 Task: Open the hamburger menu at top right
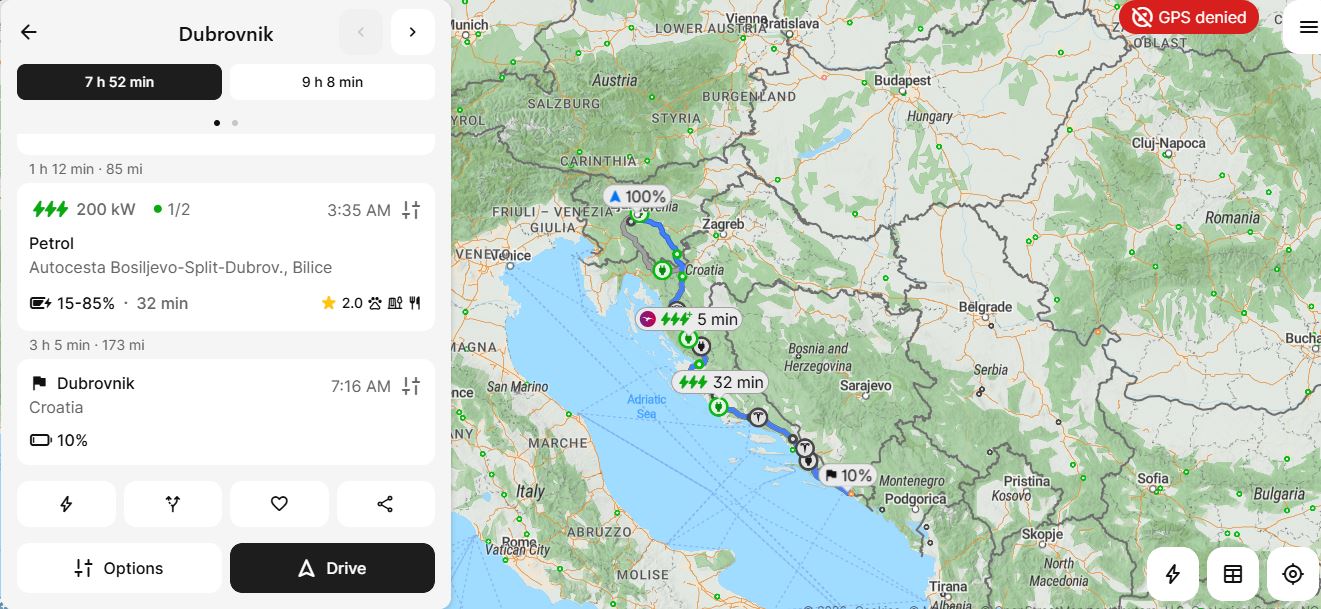pos(1307,27)
